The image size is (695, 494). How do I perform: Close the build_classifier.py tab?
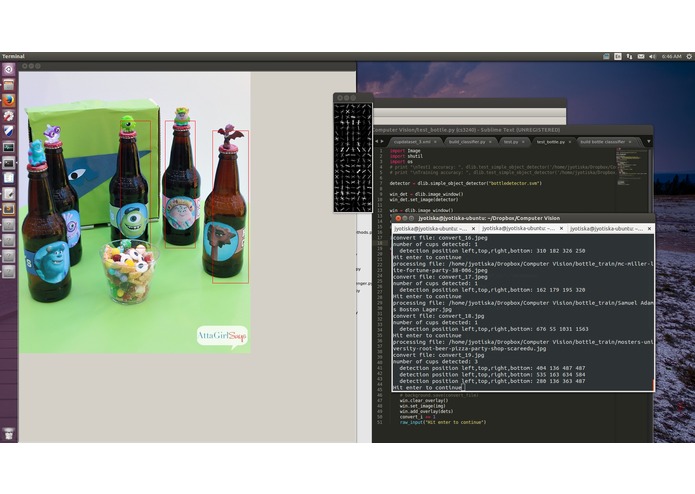click(490, 142)
